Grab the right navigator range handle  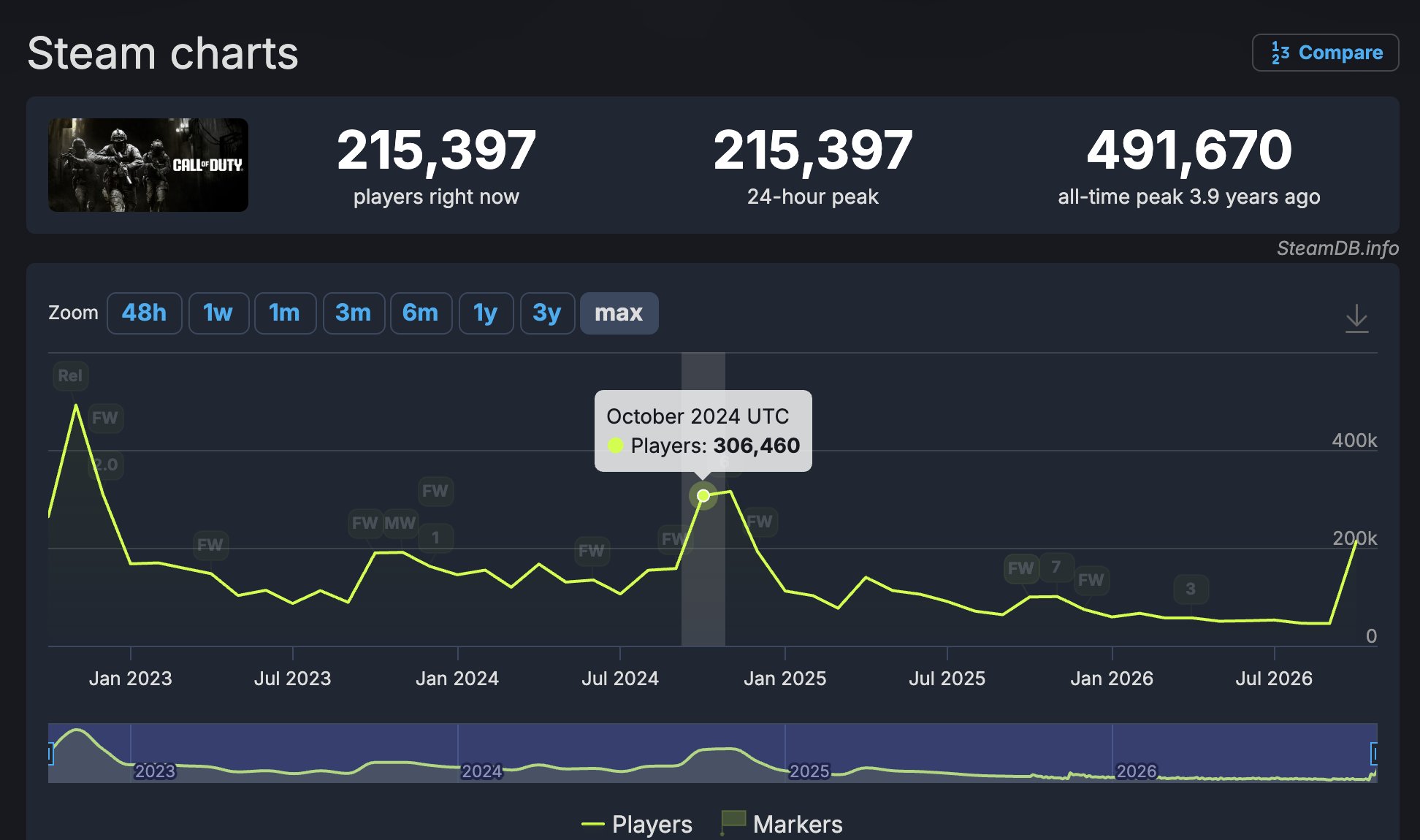[x=1374, y=753]
